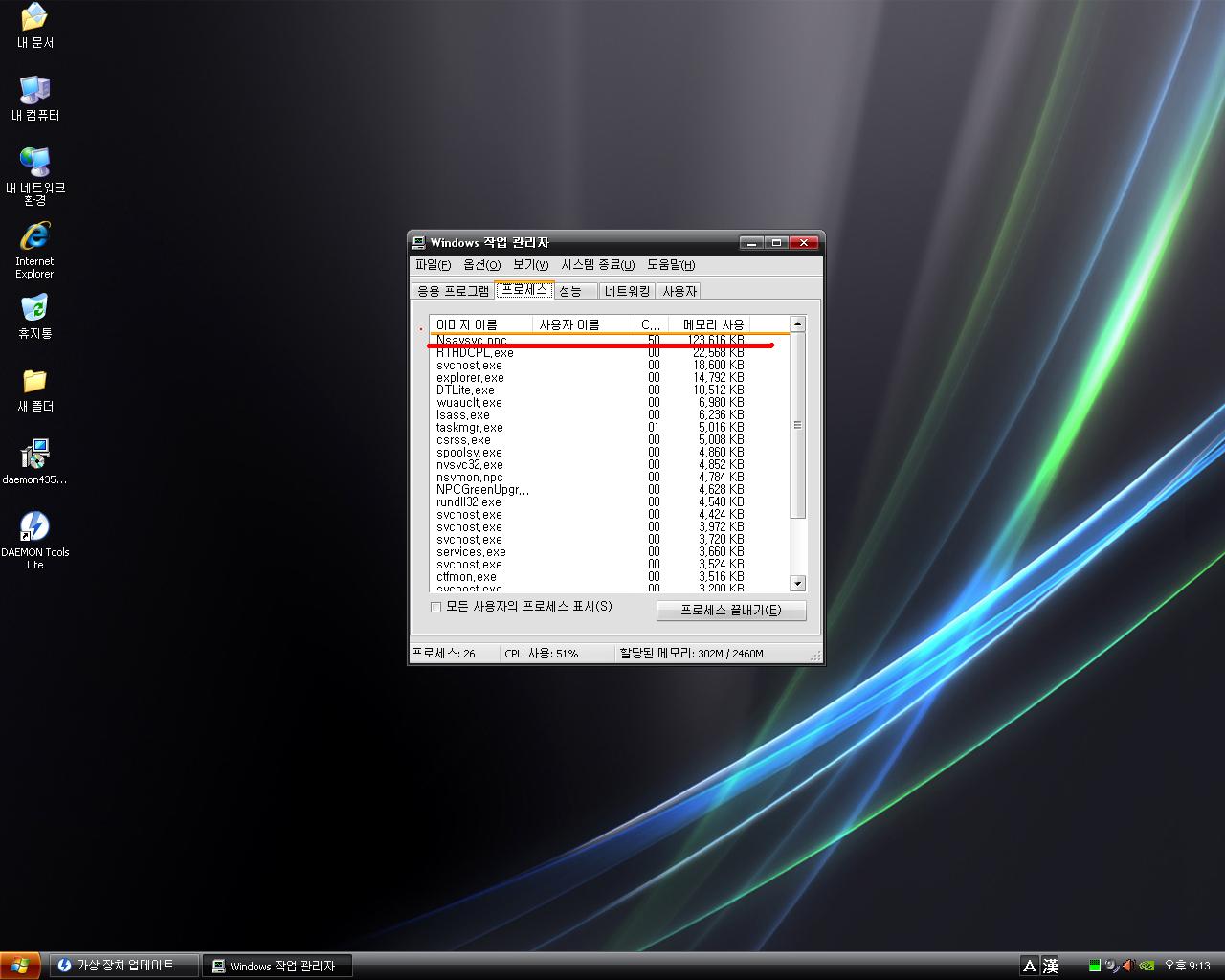1225x980 pixels.
Task: Click the 漢 hanja conversion indicator
Action: click(x=1051, y=966)
